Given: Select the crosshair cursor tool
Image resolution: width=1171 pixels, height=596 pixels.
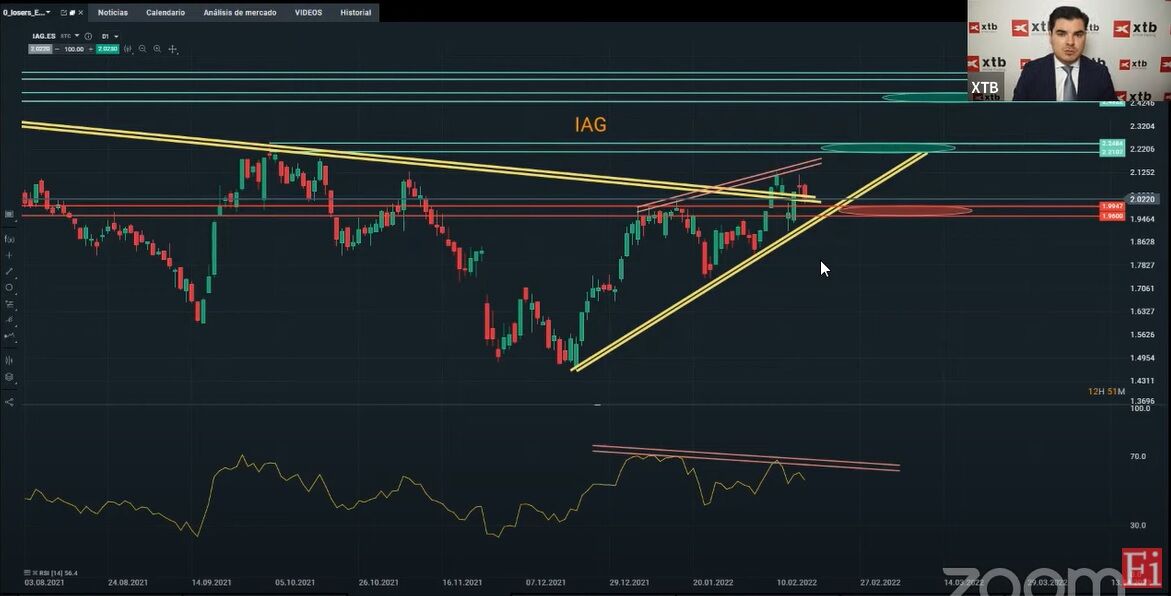Looking at the screenshot, I should [x=9, y=255].
